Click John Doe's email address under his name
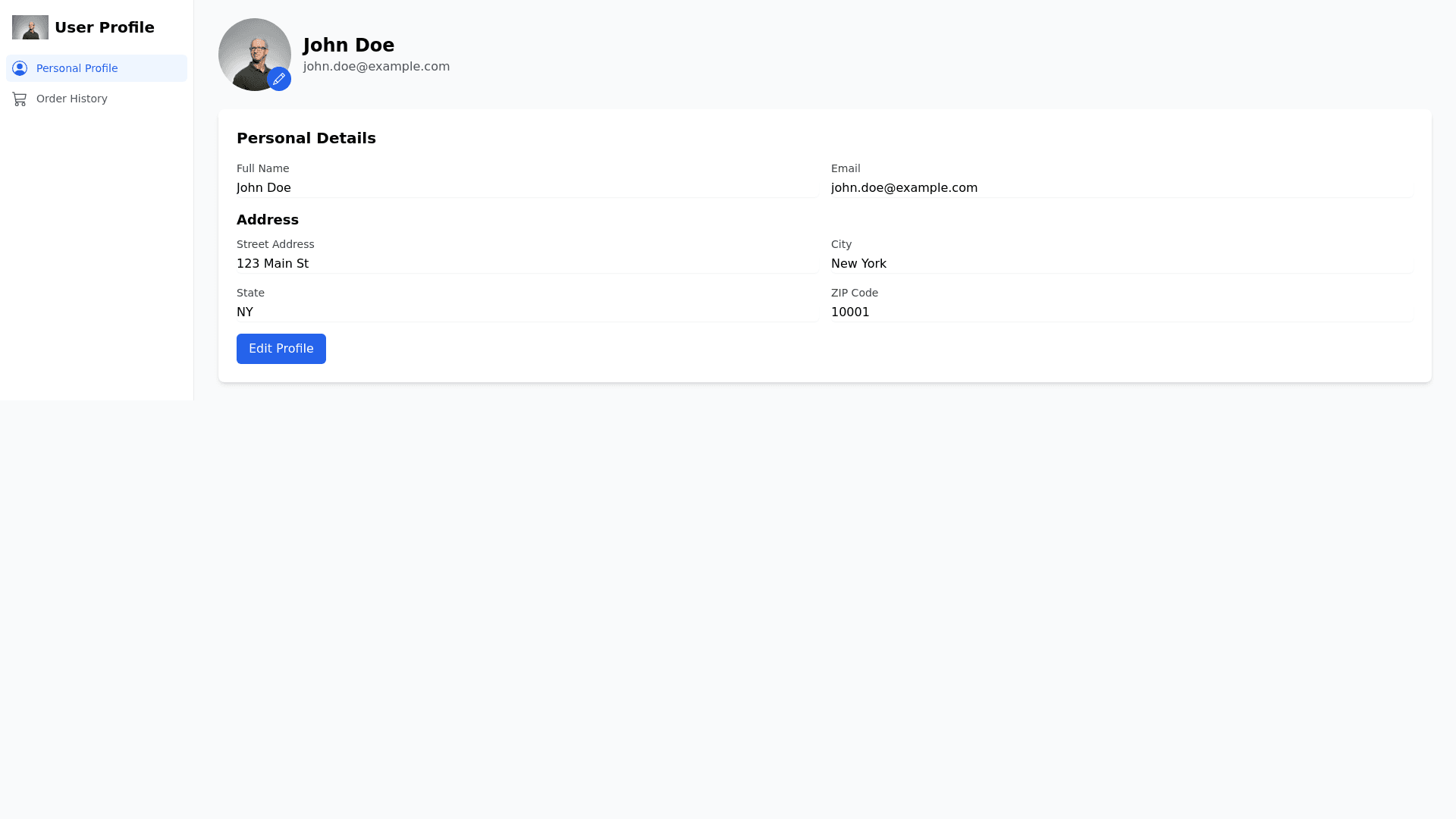 (376, 66)
